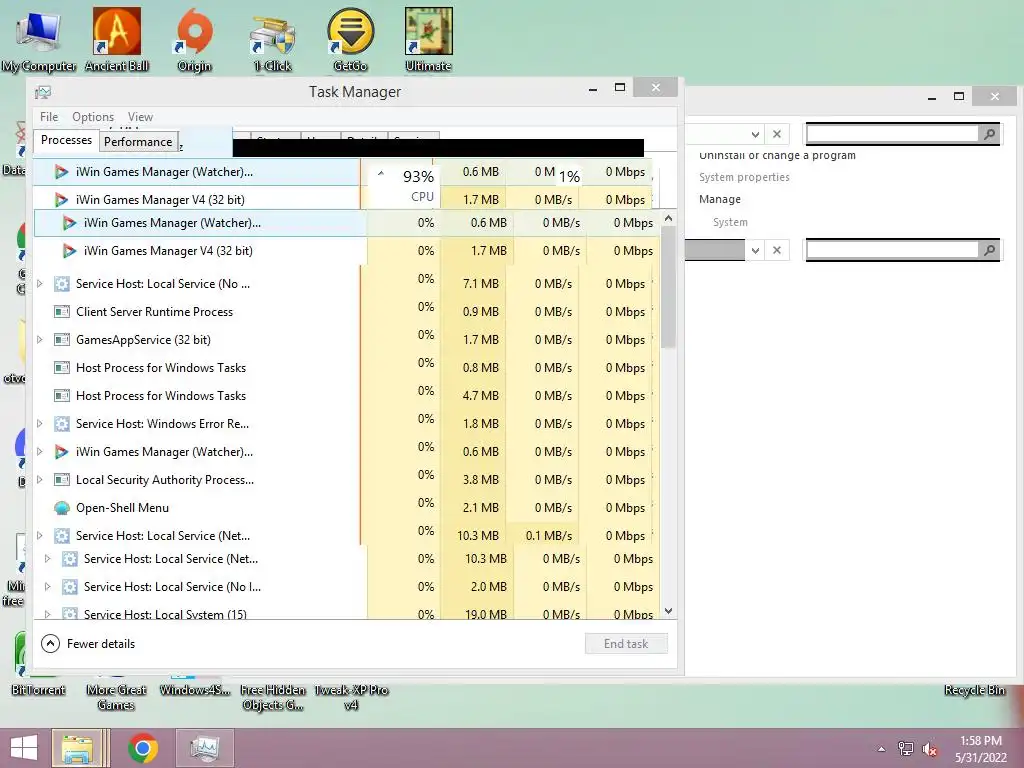Screen dimensions: 1024x768
Task: Launch Chrome from the taskbar
Action: point(142,748)
